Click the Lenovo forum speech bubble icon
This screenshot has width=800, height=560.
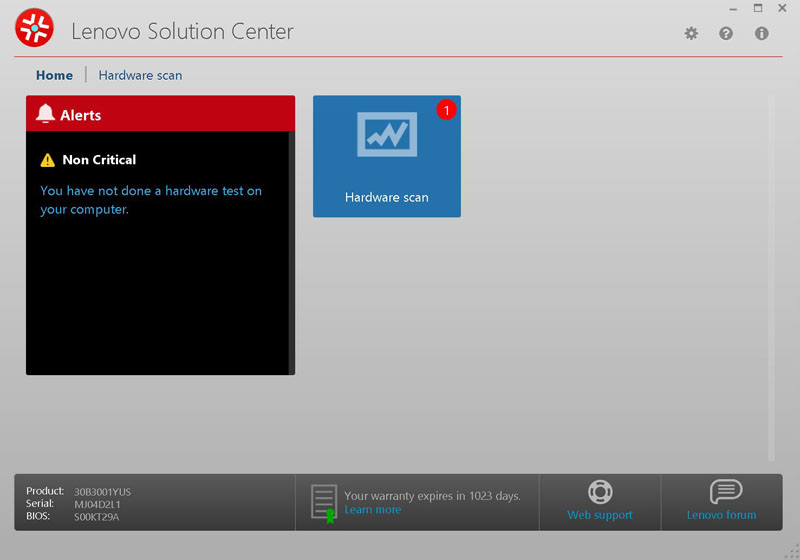click(x=725, y=492)
